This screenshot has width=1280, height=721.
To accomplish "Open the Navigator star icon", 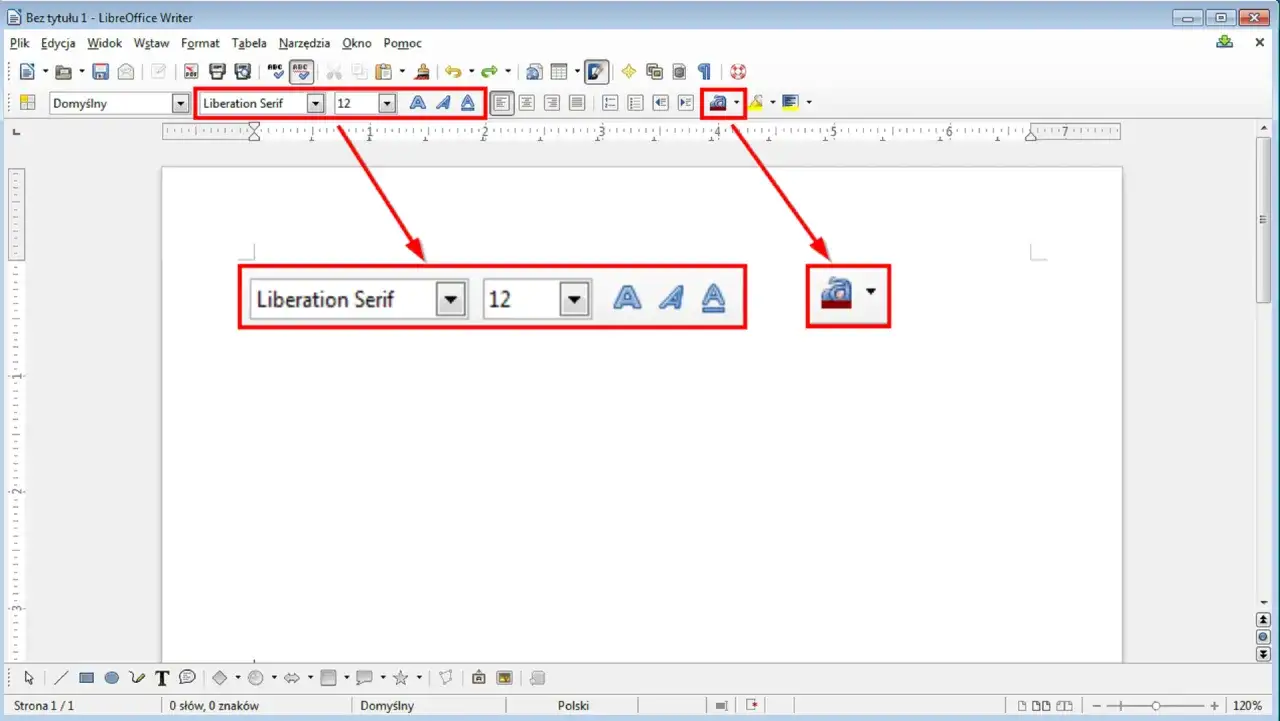I will click(629, 71).
